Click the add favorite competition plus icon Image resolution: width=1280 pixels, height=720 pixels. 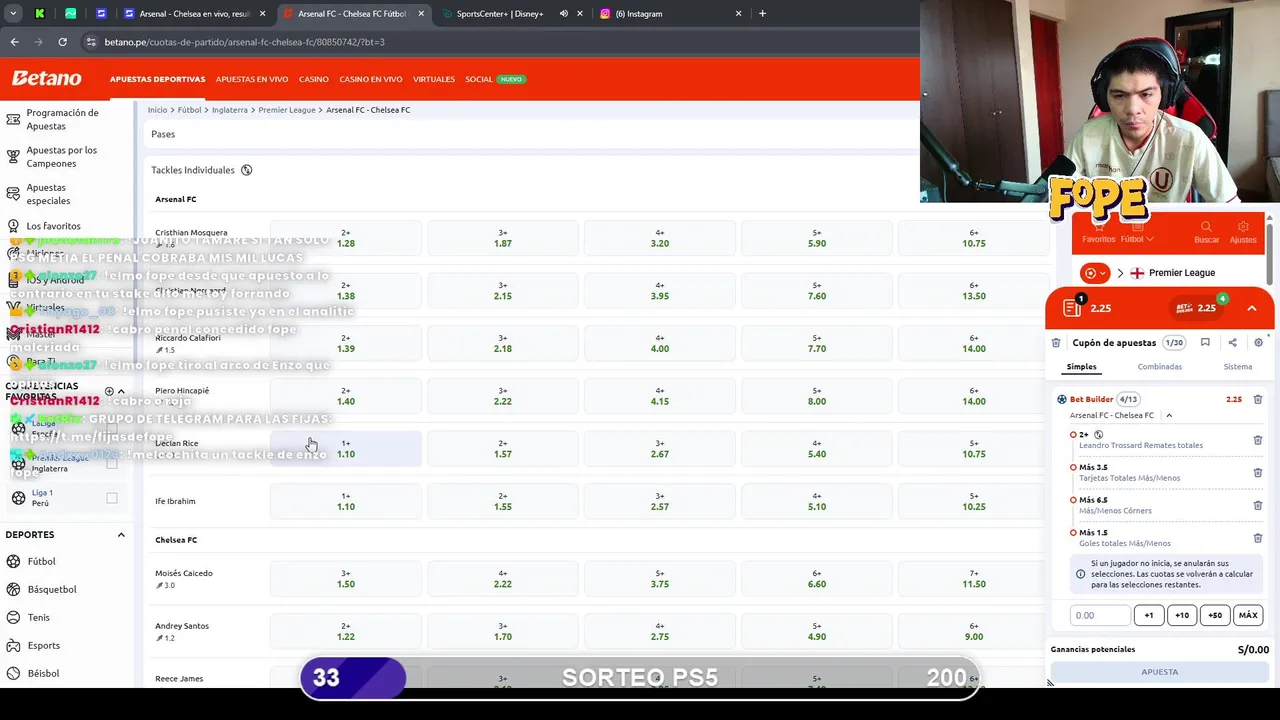pos(109,391)
